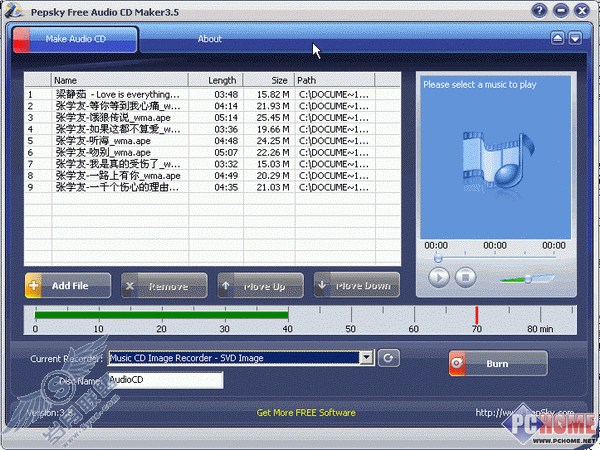The height and width of the screenshot is (450, 600).
Task: Select track 6 with length 05:07
Action: point(212,152)
